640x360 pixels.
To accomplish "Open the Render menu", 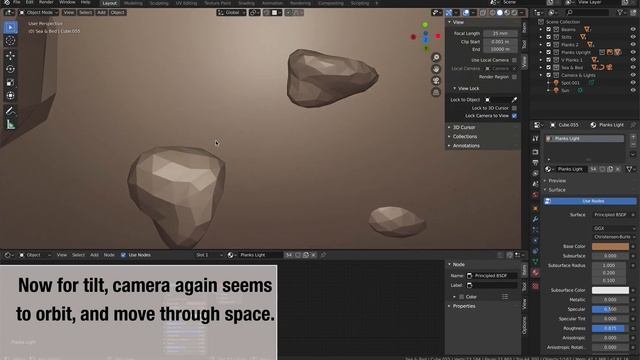I will [46, 2].
